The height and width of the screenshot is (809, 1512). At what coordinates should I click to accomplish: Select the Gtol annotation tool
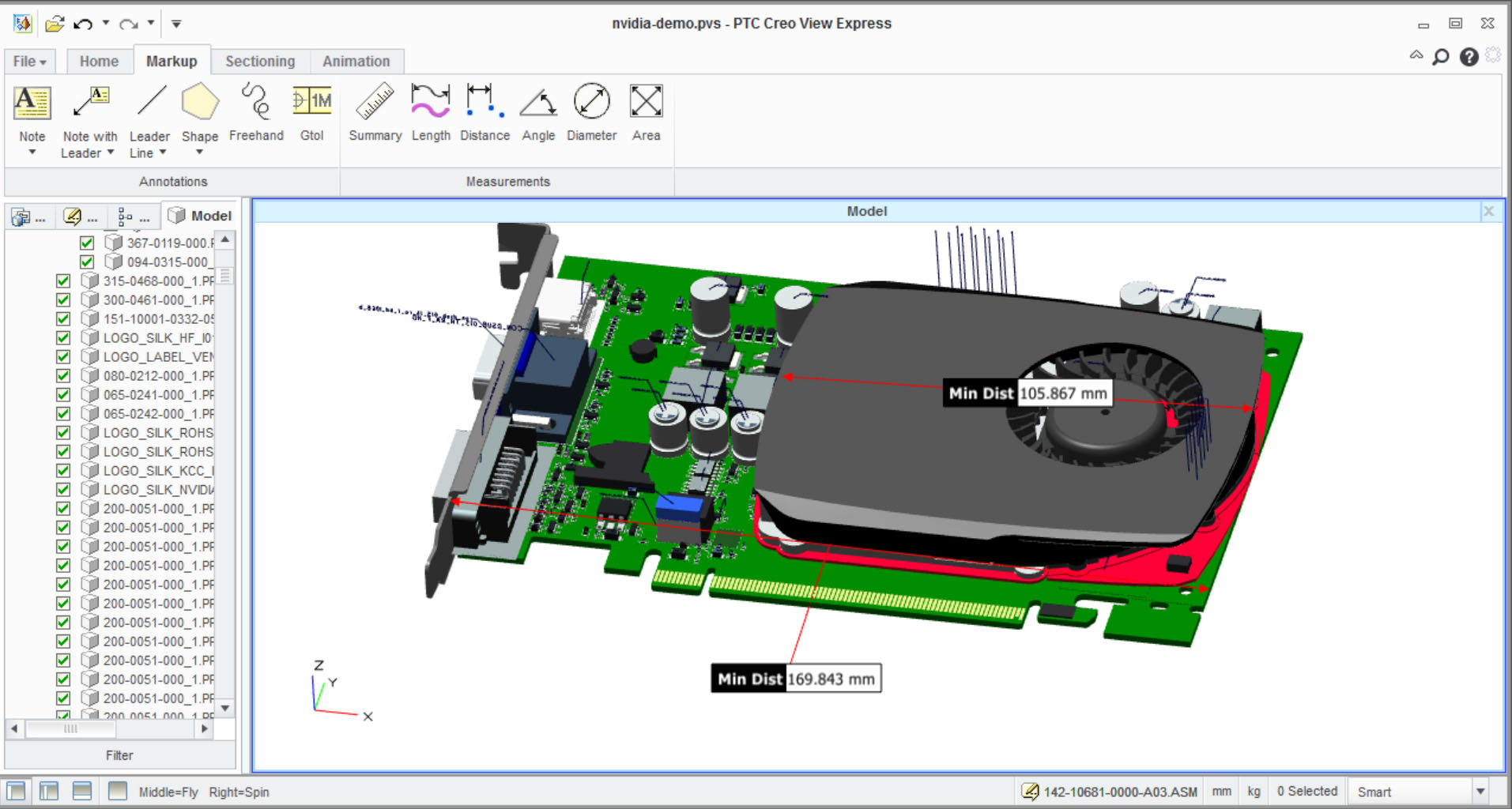point(312,113)
